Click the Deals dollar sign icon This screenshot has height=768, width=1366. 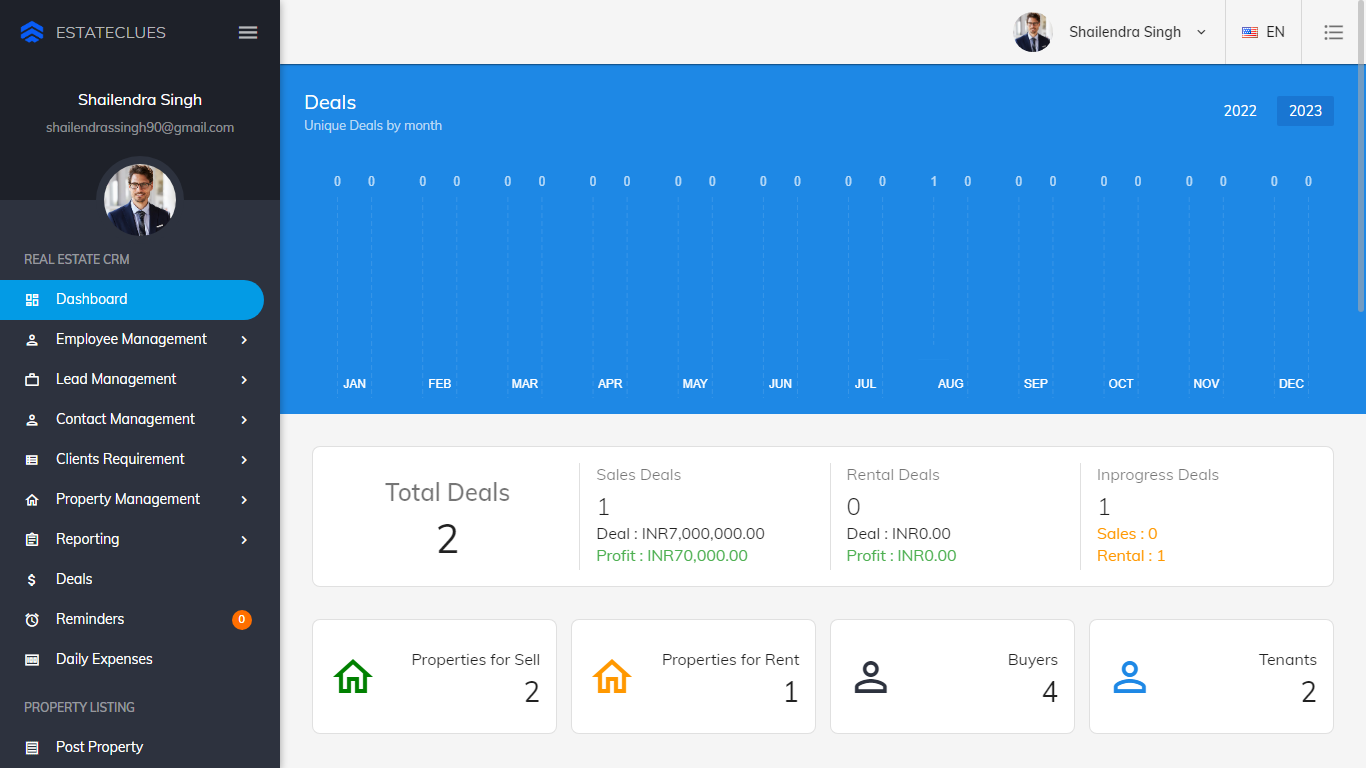[x=32, y=580]
